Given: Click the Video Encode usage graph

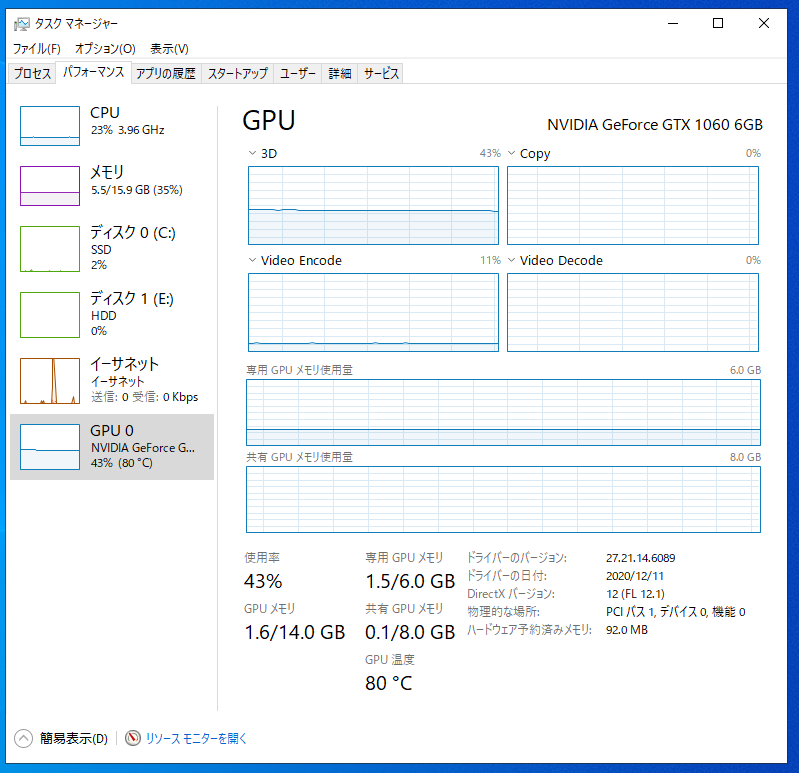Looking at the screenshot, I should pyautogui.click(x=374, y=312).
